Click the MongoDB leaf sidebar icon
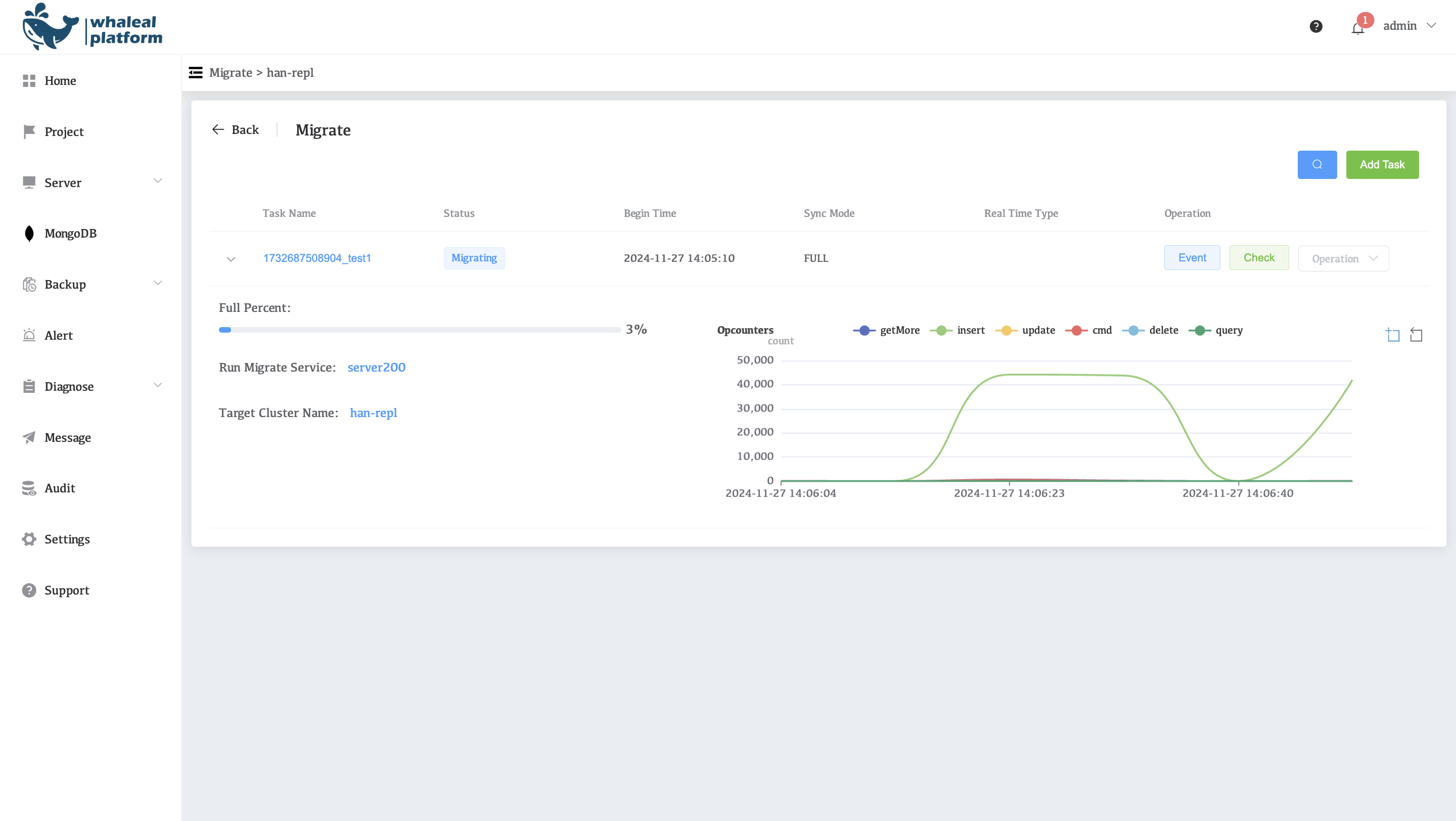Screen dimensions: 1456x821 pyautogui.click(x=29, y=234)
